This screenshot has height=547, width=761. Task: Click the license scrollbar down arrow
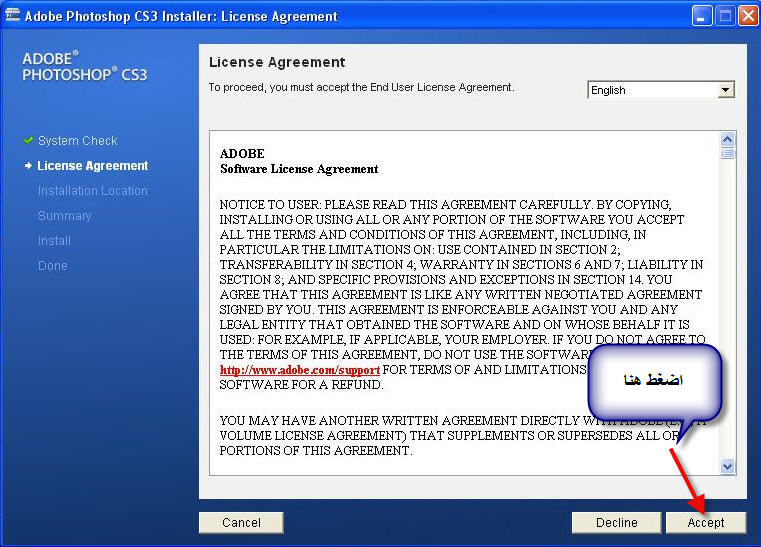pos(727,466)
